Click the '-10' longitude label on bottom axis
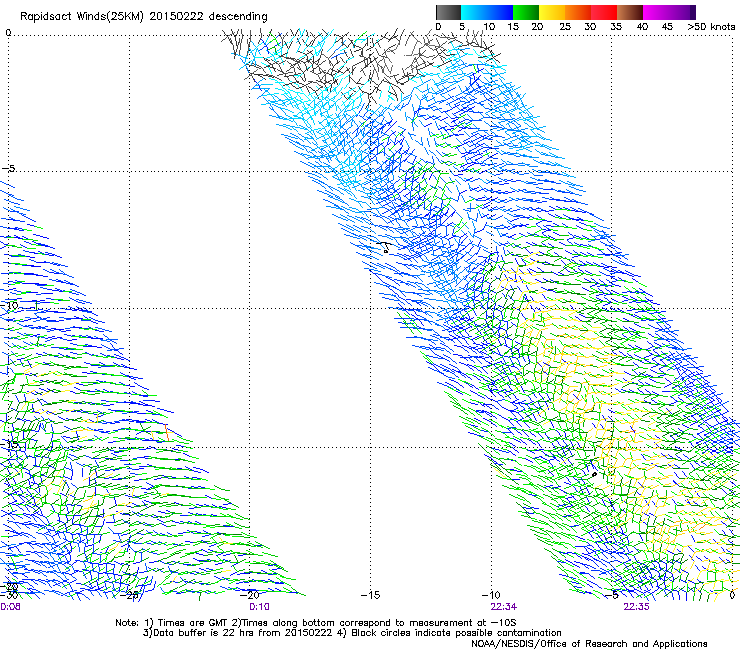 491,595
